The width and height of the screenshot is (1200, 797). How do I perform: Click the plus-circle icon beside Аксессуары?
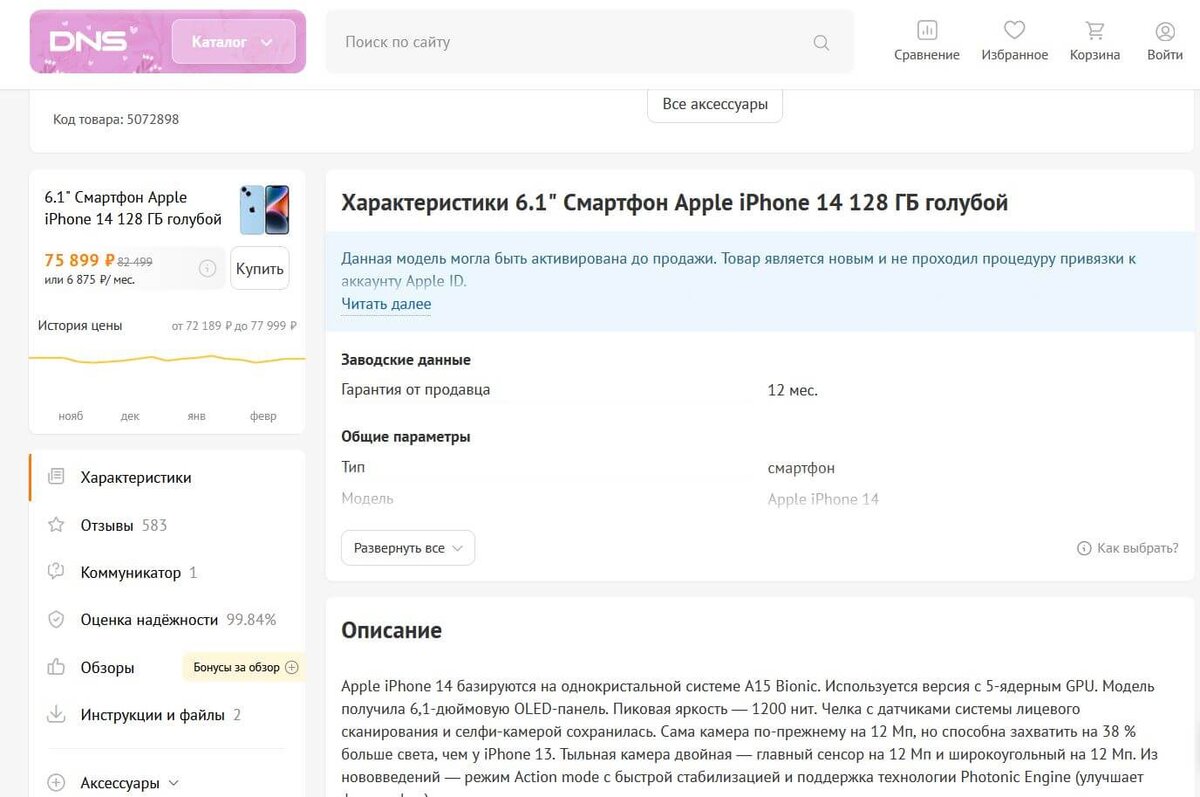point(56,783)
